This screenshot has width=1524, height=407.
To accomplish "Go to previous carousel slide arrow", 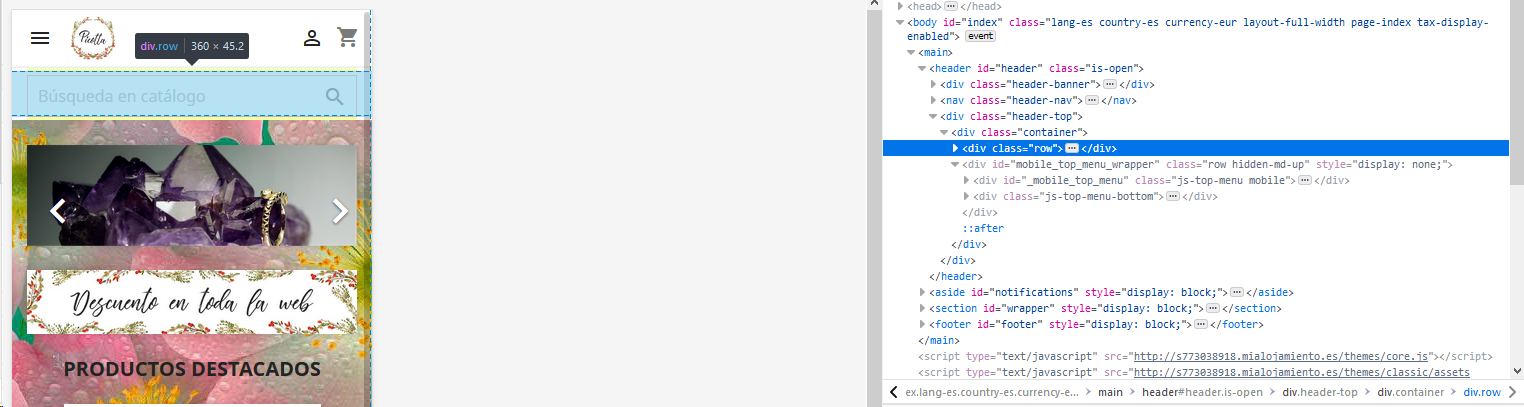I will point(58,210).
